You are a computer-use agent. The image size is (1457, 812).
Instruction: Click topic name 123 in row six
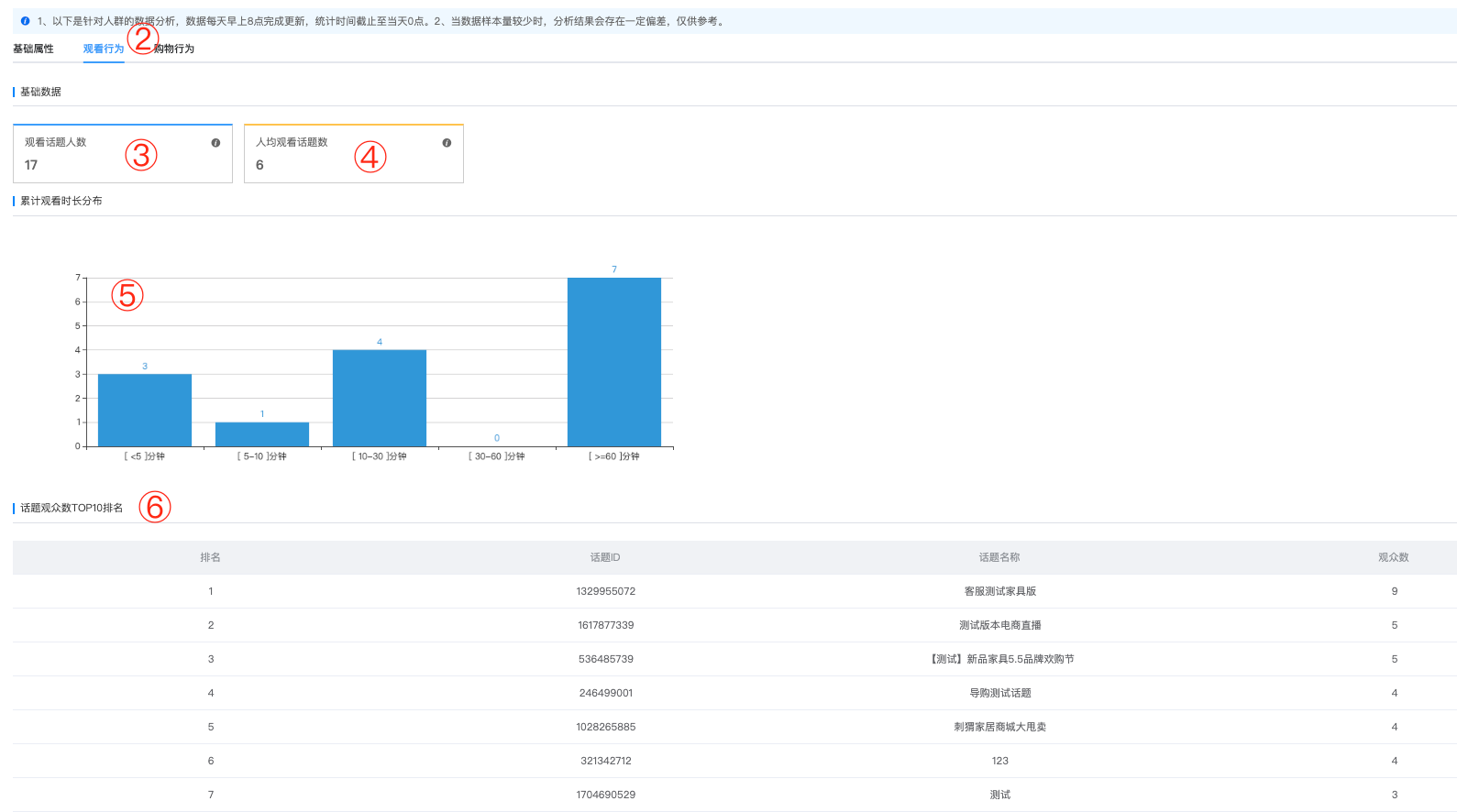pyautogui.click(x=1000, y=761)
